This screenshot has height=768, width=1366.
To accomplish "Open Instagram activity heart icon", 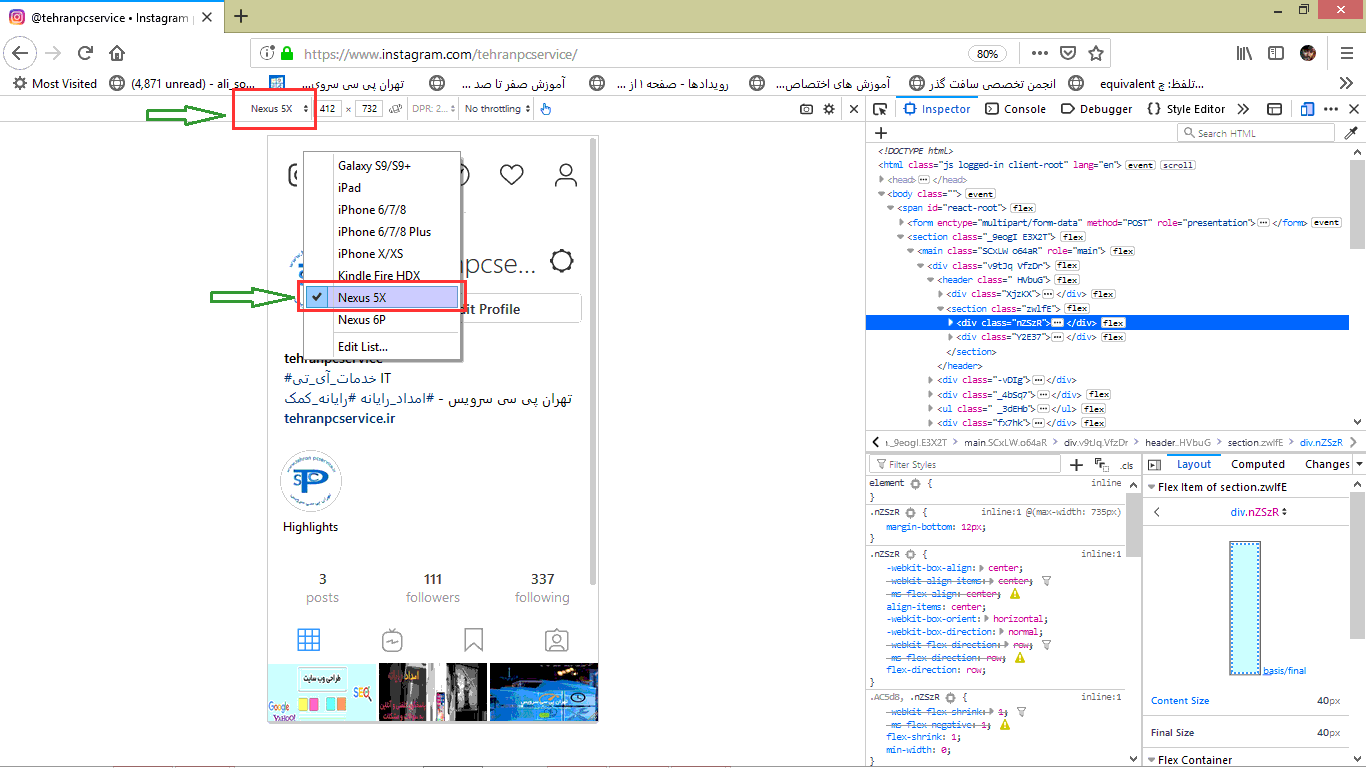I will [x=512, y=175].
